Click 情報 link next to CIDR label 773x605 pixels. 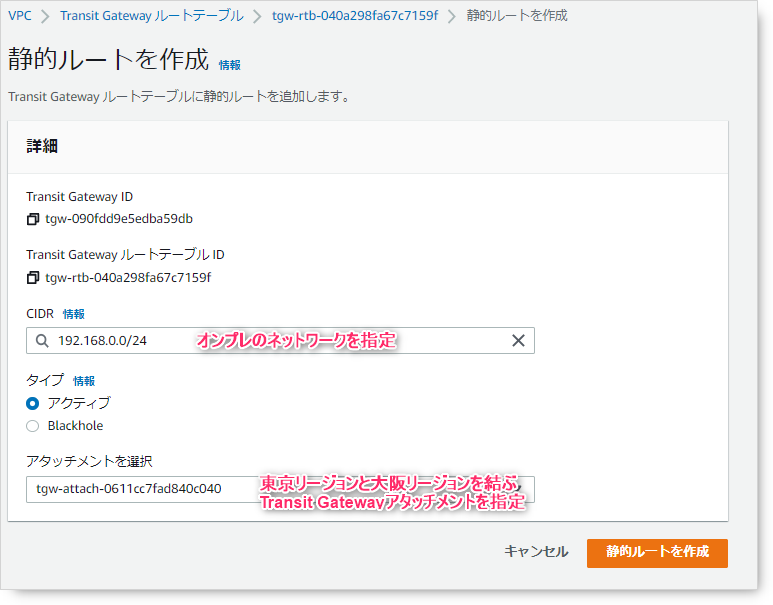point(74,314)
